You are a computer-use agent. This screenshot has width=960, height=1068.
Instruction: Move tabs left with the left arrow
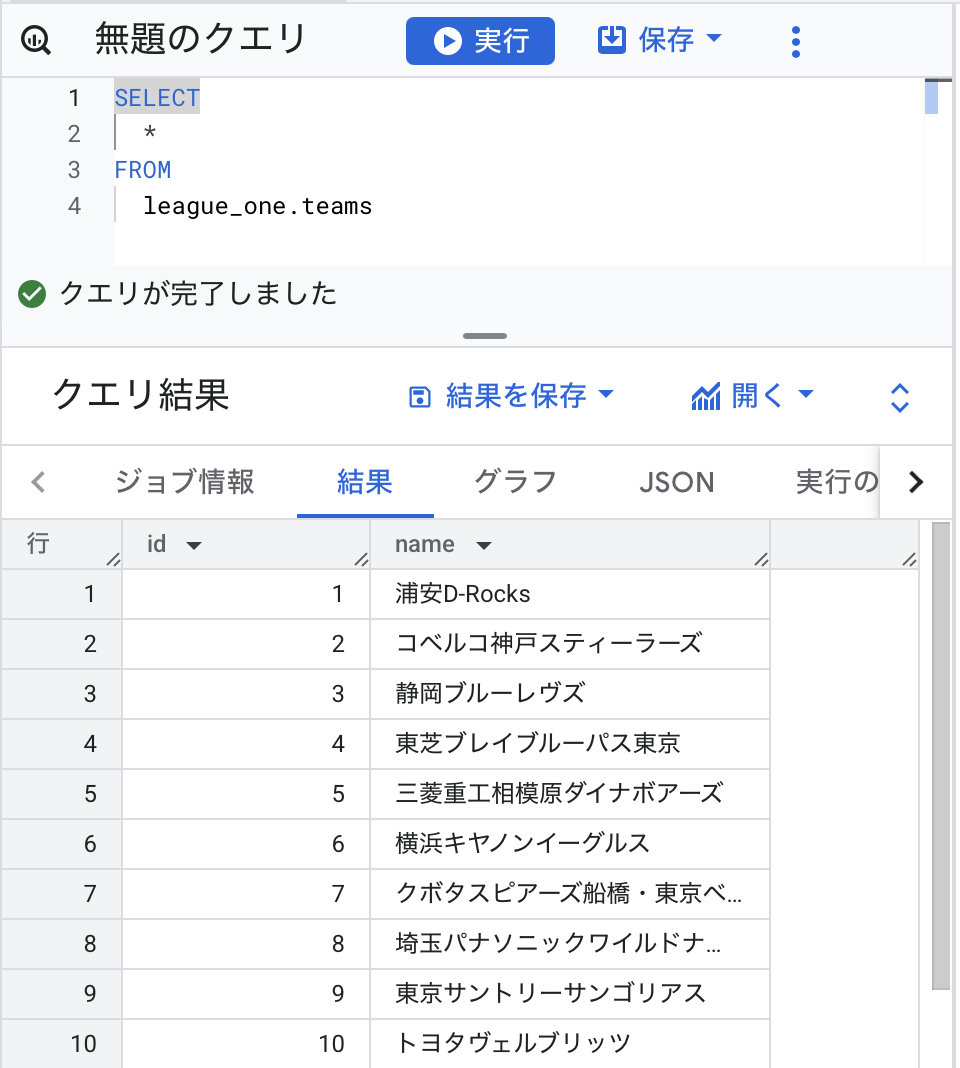(x=39, y=482)
